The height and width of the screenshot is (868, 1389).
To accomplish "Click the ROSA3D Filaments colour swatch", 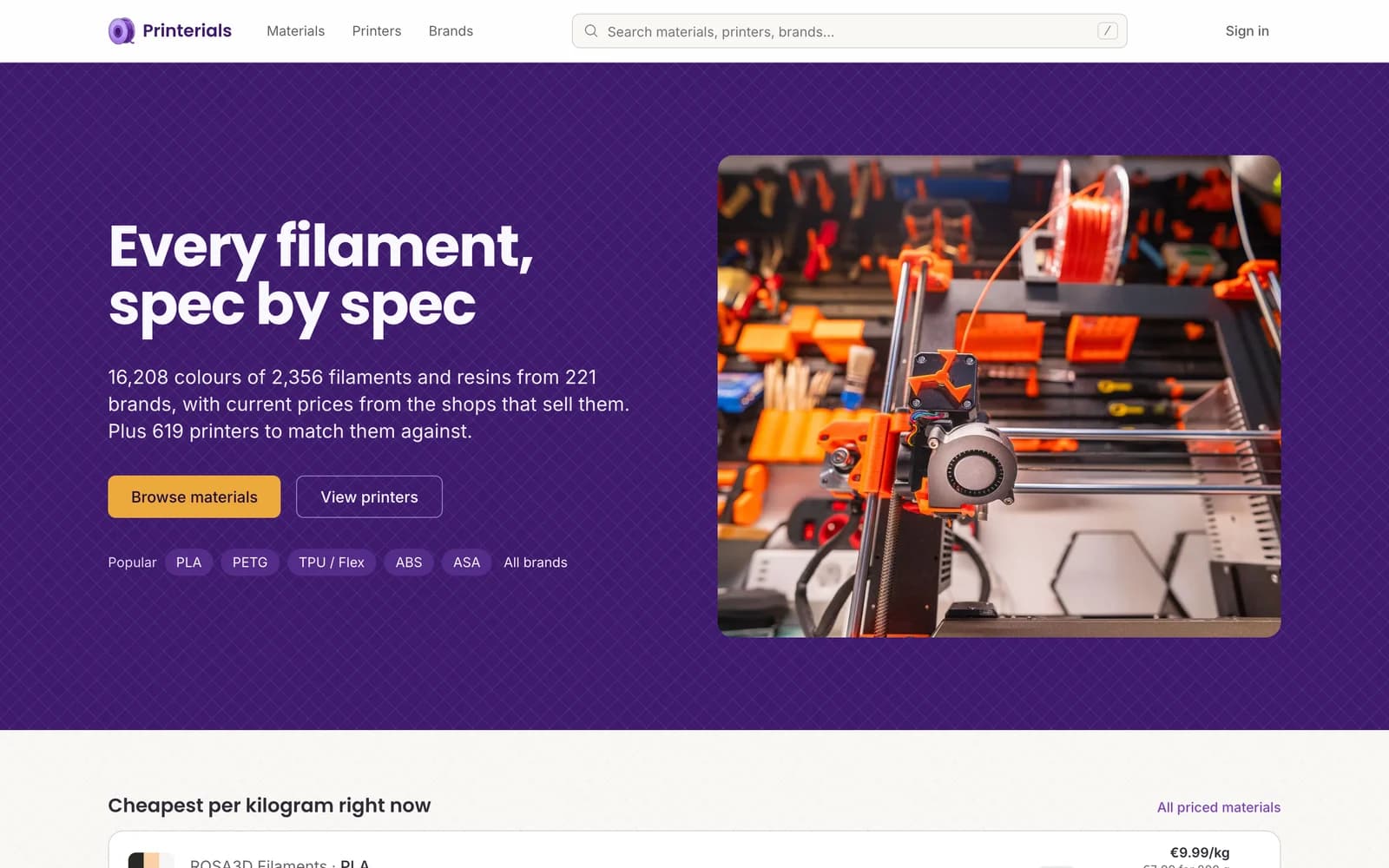I will [151, 861].
